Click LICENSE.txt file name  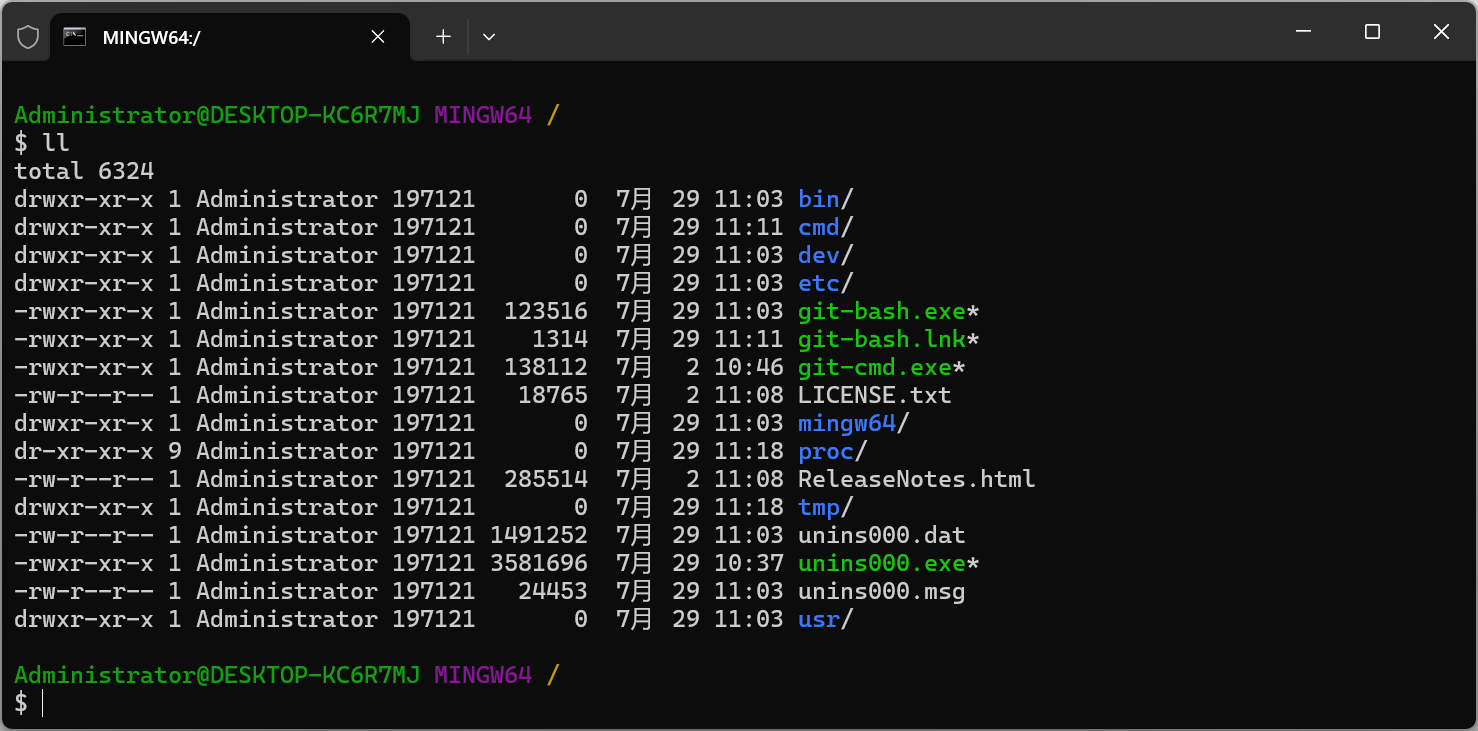tap(874, 395)
